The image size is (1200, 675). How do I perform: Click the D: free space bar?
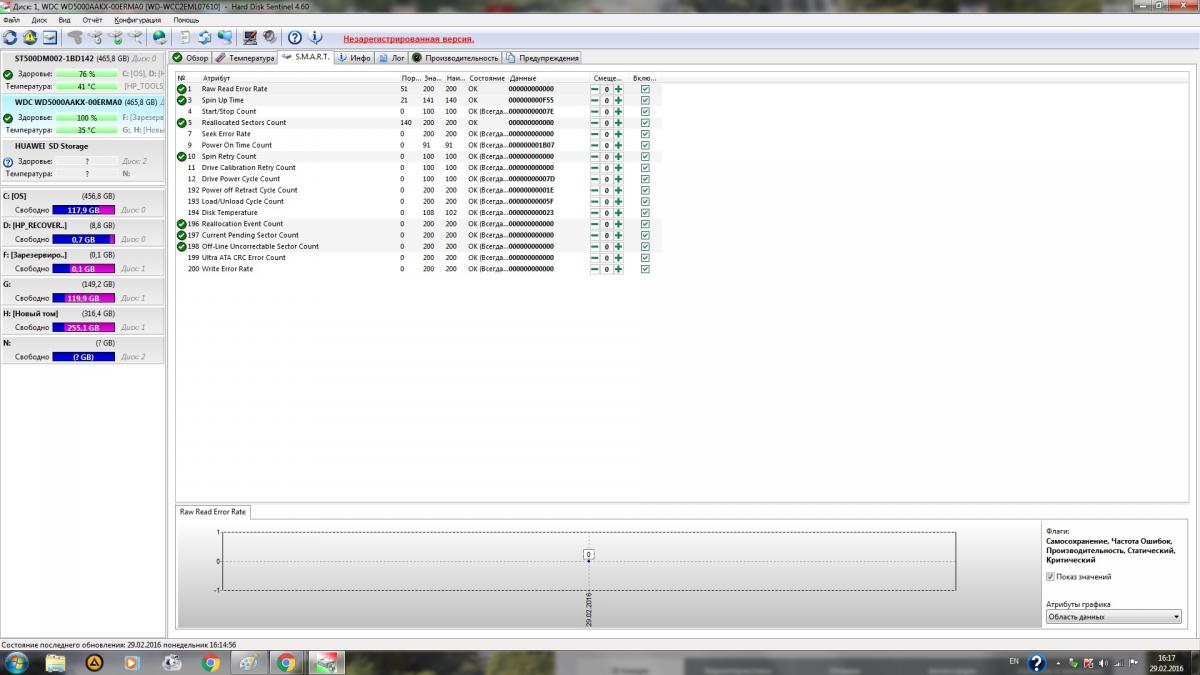[x=84, y=240]
